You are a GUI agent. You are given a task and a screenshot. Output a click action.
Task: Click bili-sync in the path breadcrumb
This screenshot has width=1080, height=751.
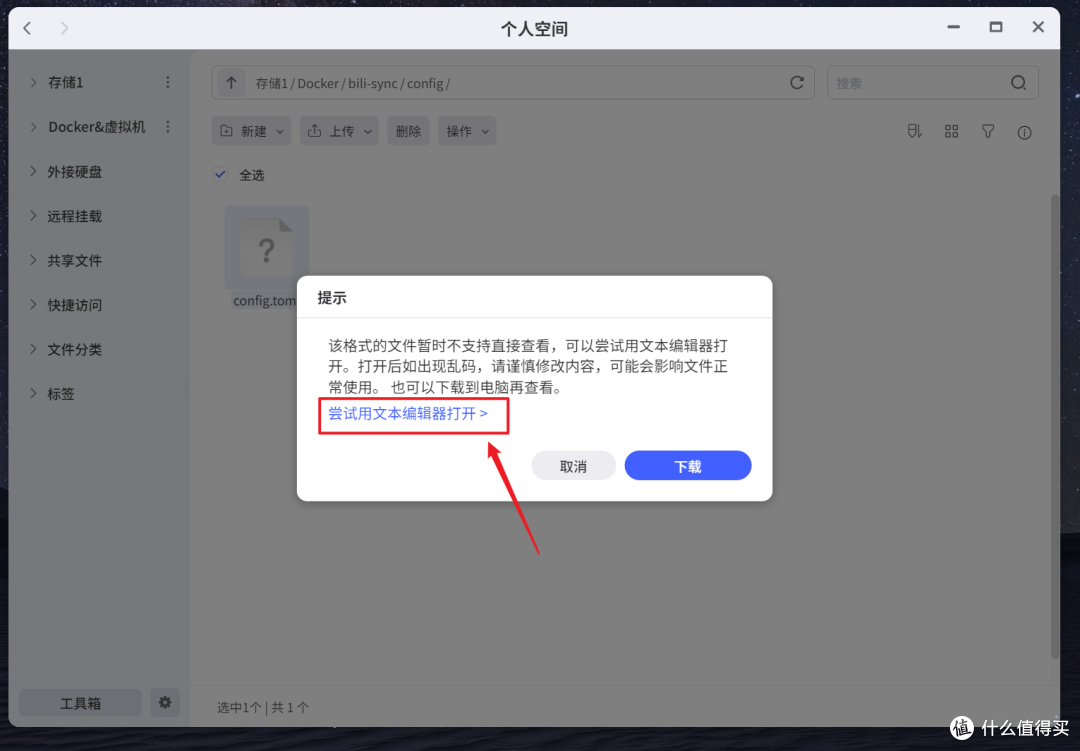click(x=373, y=83)
